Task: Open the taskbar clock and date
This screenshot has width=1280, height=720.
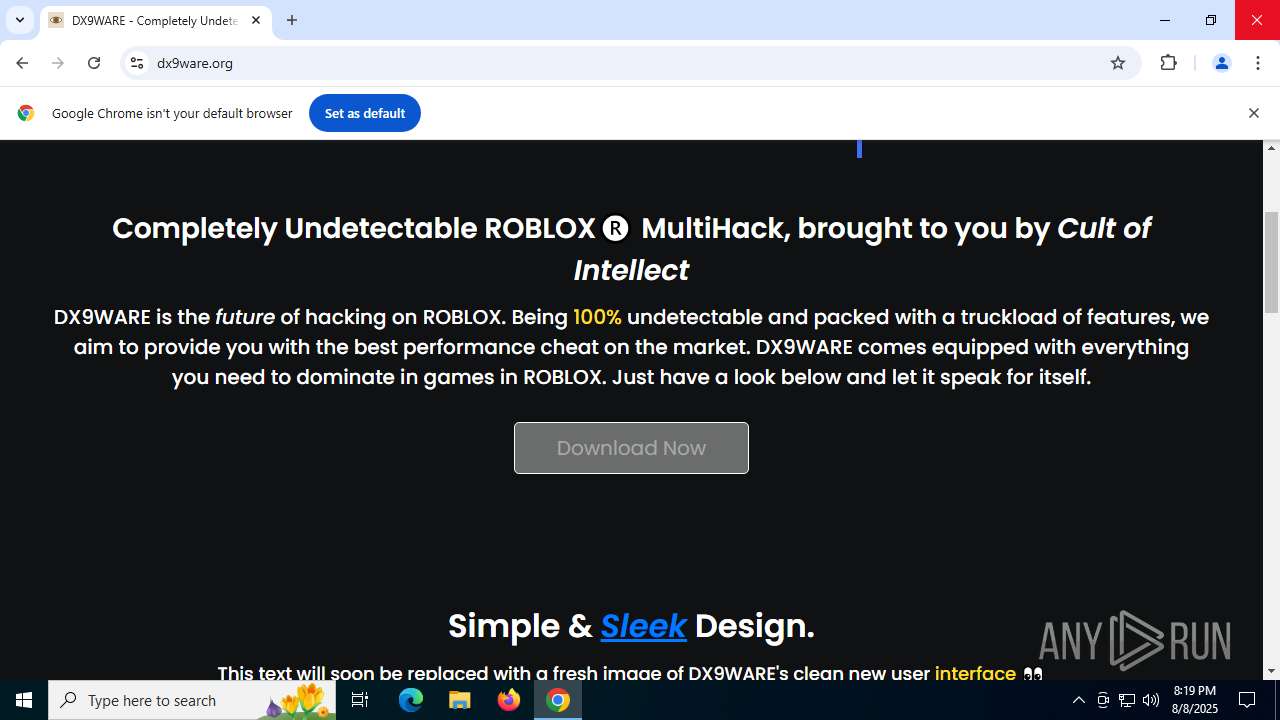Action: click(x=1194, y=700)
